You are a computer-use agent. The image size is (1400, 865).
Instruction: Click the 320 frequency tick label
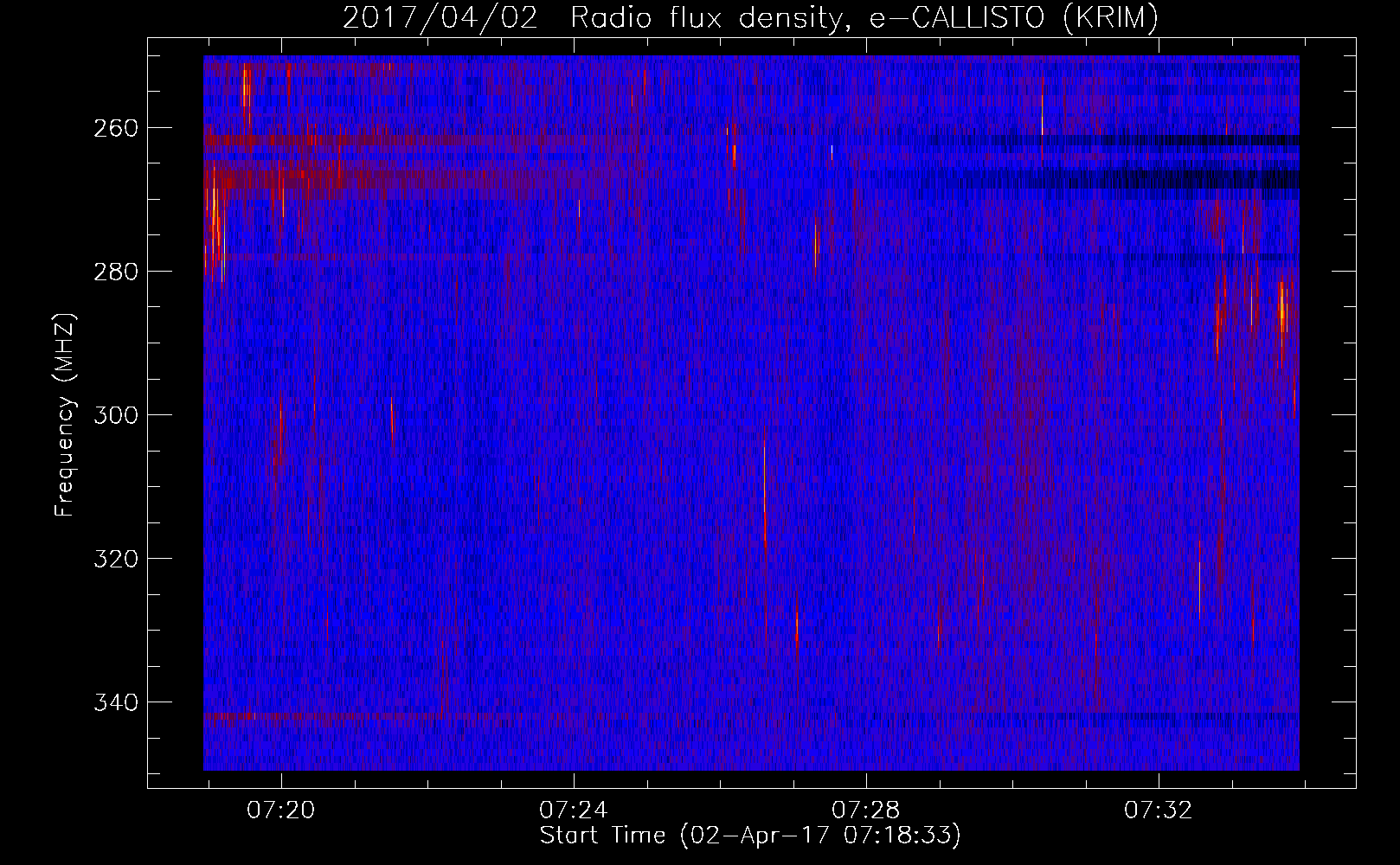click(115, 559)
